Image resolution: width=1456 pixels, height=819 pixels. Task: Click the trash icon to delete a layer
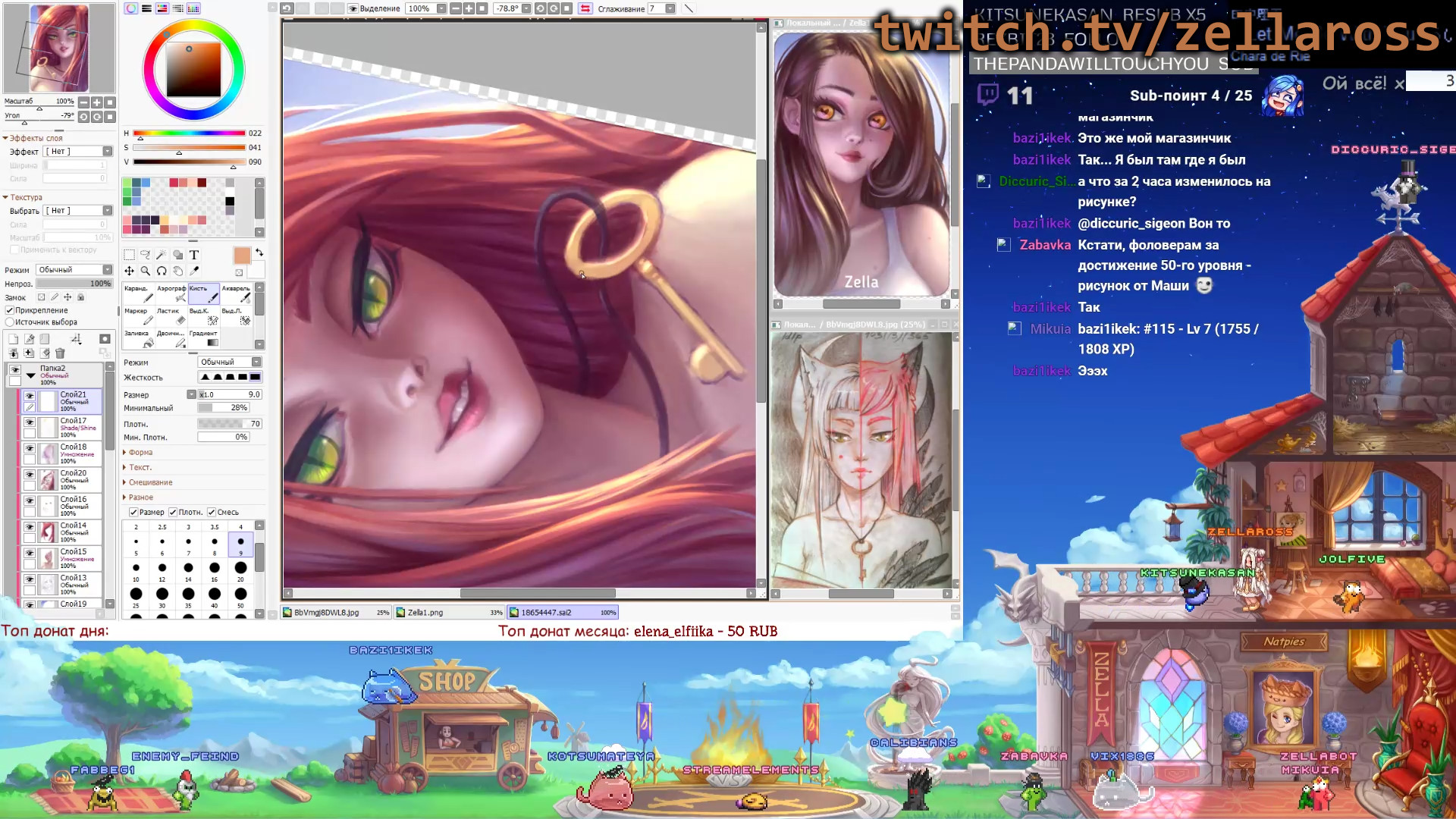point(60,353)
